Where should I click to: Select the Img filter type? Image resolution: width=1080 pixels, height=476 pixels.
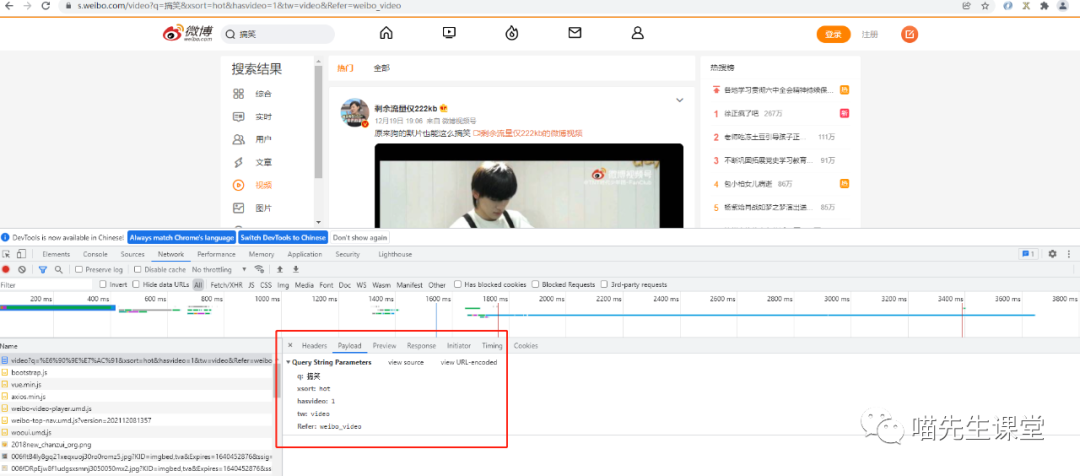click(283, 284)
